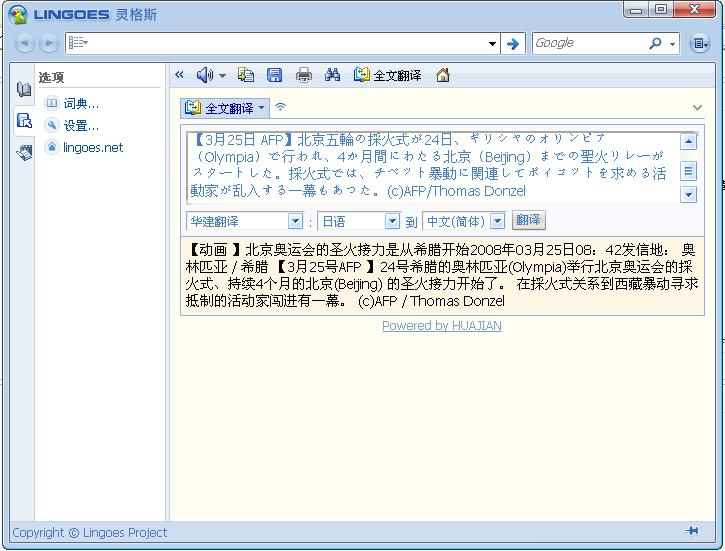
Task: Close the Lingoes window
Action: tap(694, 9)
